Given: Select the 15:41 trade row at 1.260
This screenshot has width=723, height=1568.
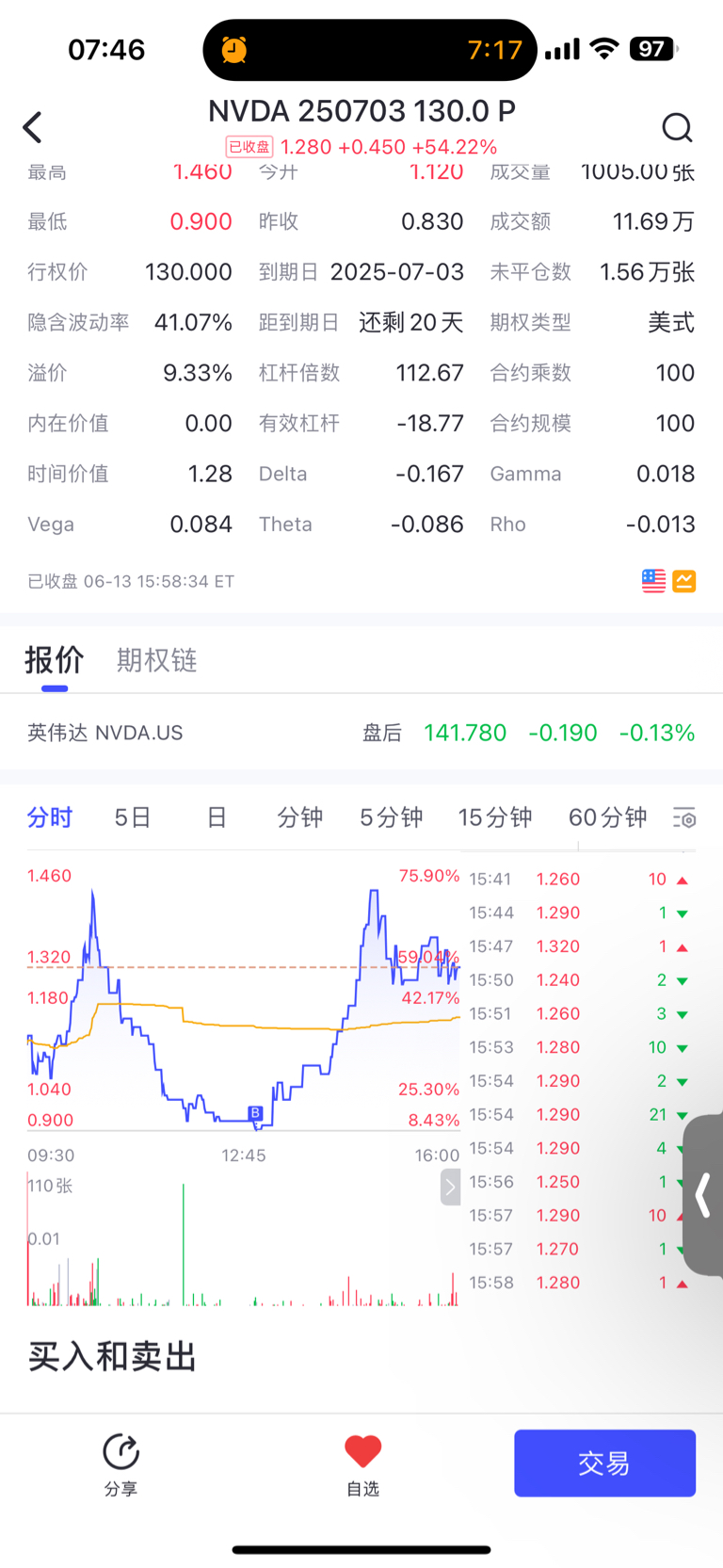Looking at the screenshot, I should (x=578, y=879).
